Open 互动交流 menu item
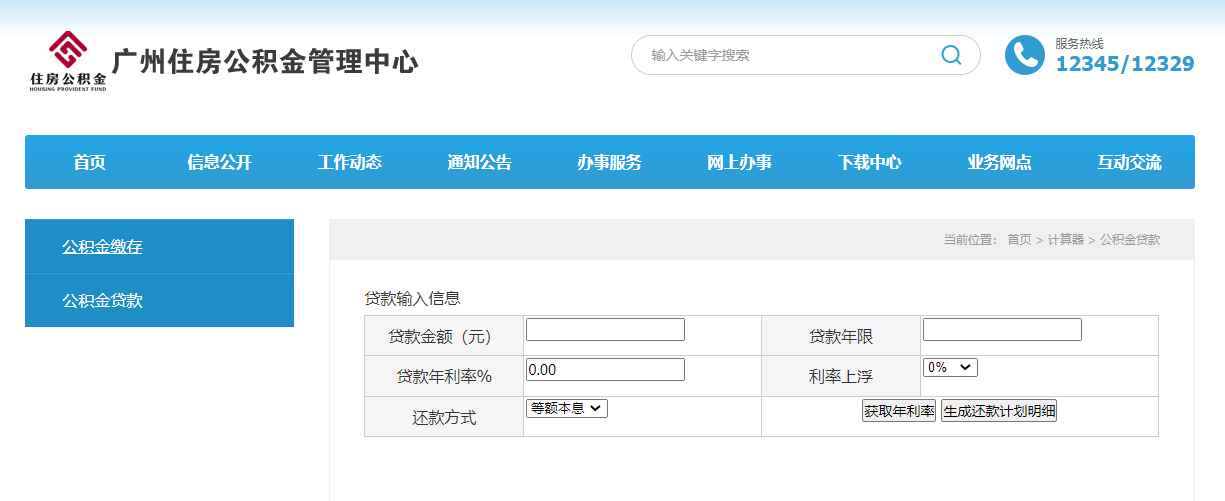Image resolution: width=1225 pixels, height=501 pixels. (x=1129, y=162)
